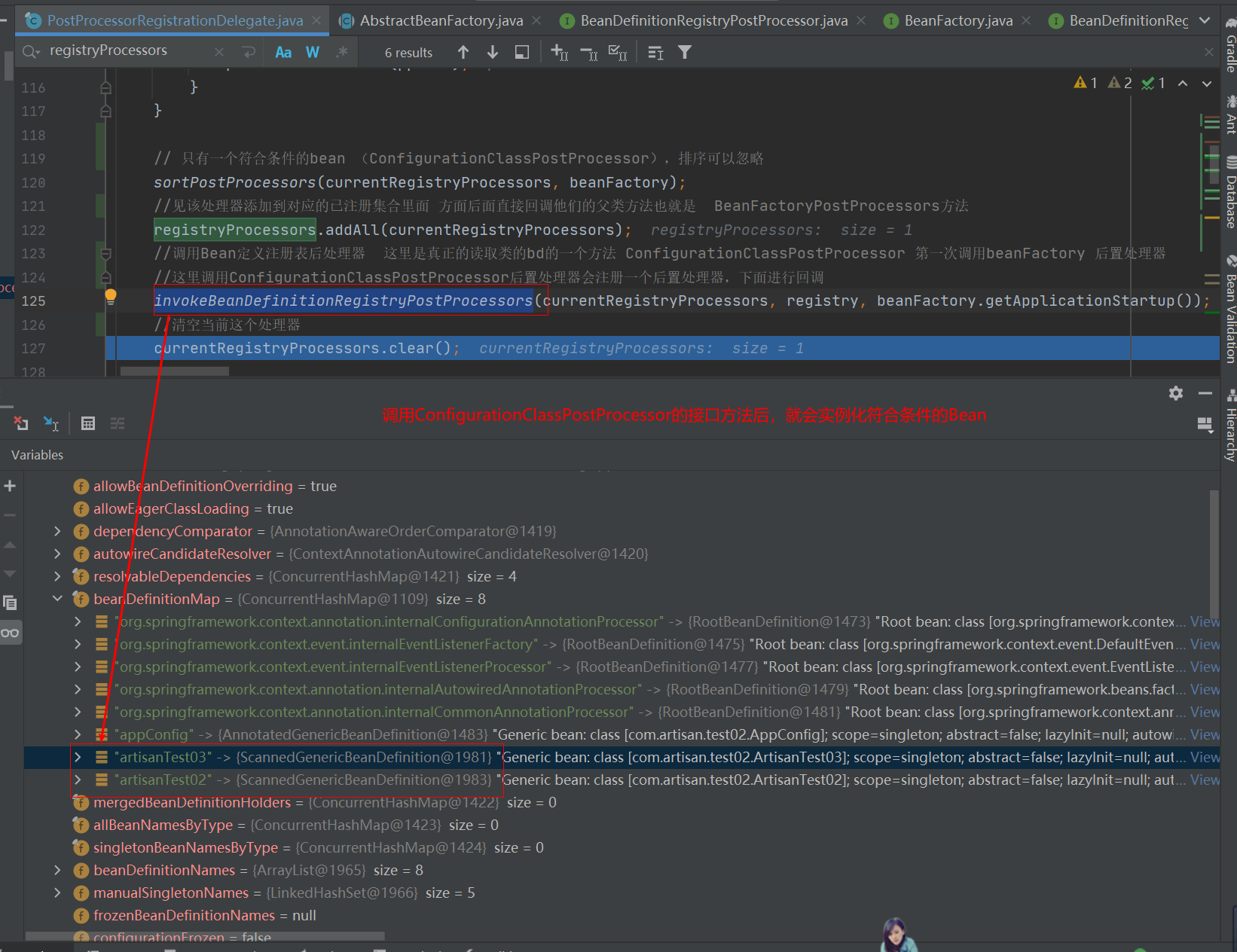This screenshot has width=1237, height=952.
Task: Click the registryProcessors search input field
Action: [128, 51]
